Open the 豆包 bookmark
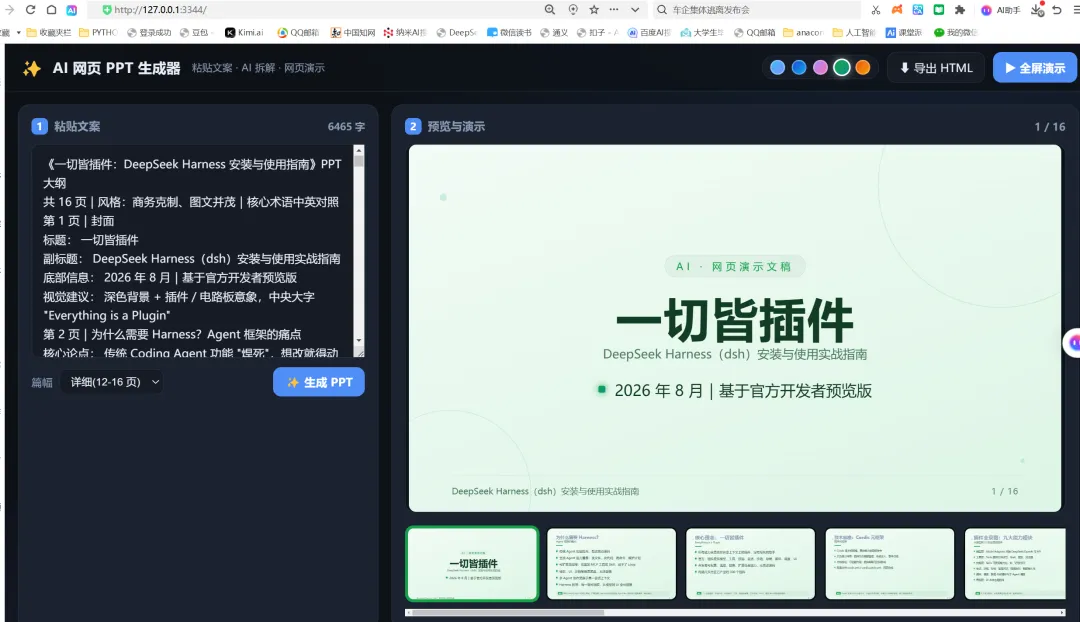Image resolution: width=1080 pixels, height=622 pixels. tap(194, 32)
